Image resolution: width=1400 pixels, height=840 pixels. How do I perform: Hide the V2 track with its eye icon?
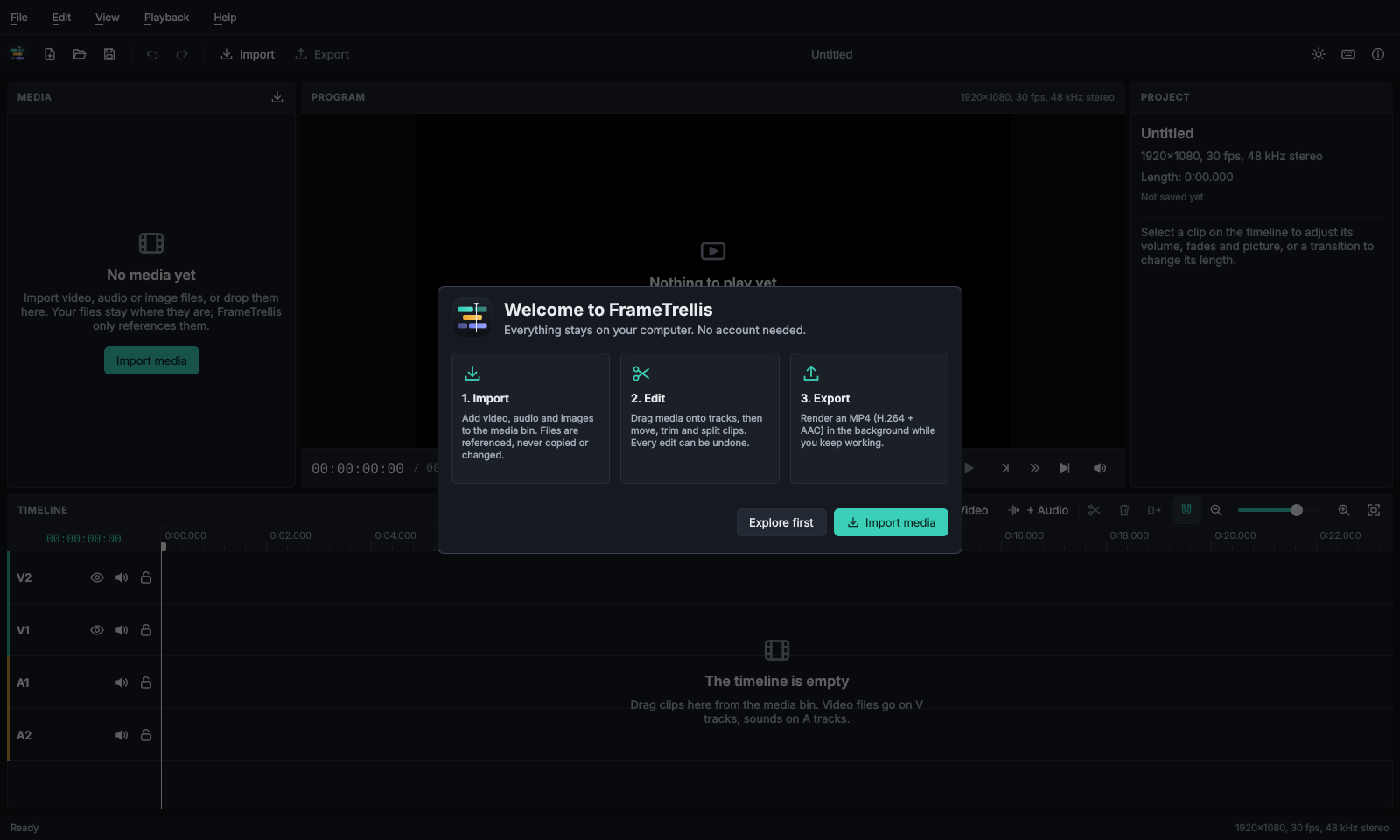97,577
